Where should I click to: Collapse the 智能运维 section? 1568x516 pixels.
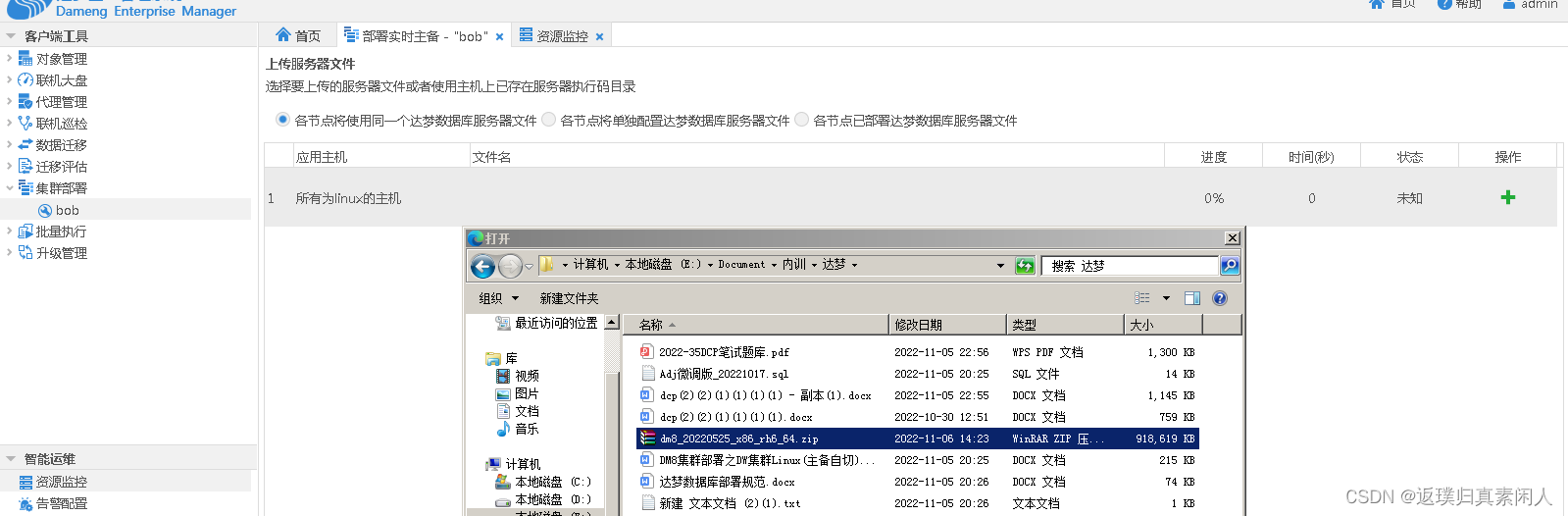(11, 459)
